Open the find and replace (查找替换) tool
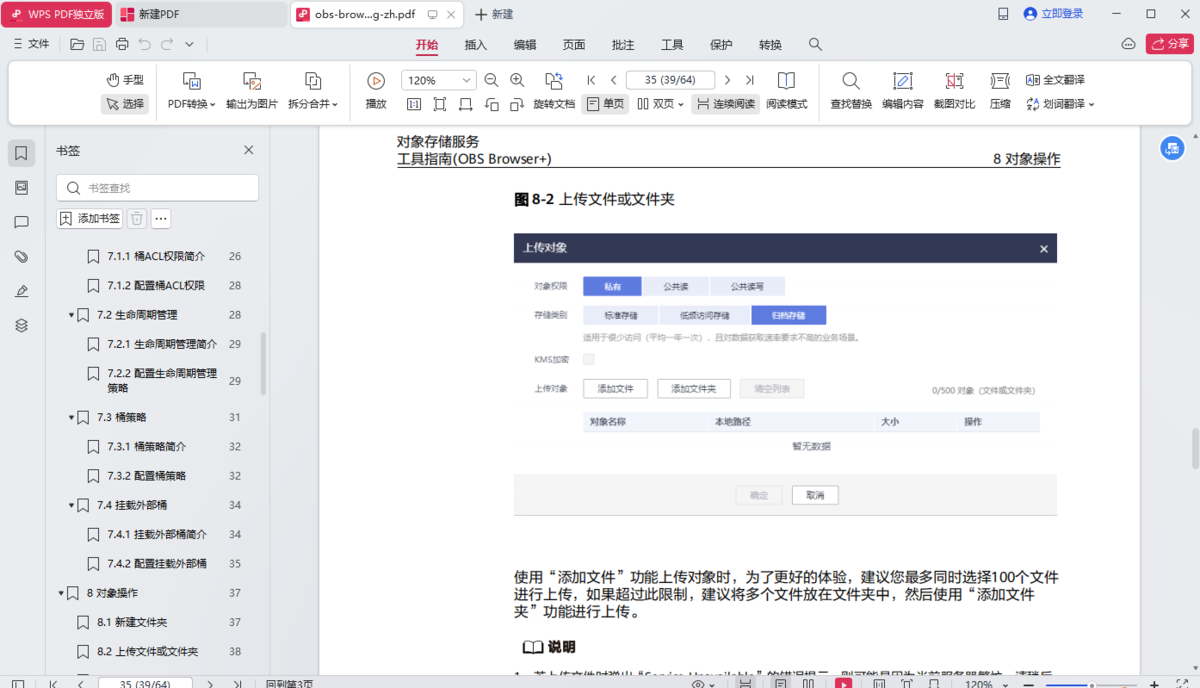Image resolution: width=1200 pixels, height=688 pixels. click(x=850, y=90)
